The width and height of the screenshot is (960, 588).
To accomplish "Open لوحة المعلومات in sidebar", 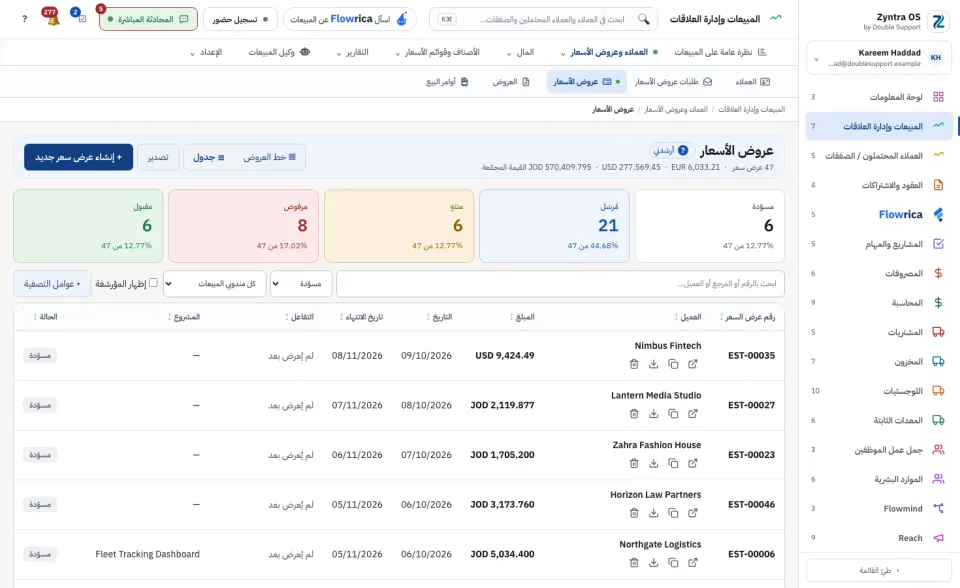I will (x=879, y=97).
